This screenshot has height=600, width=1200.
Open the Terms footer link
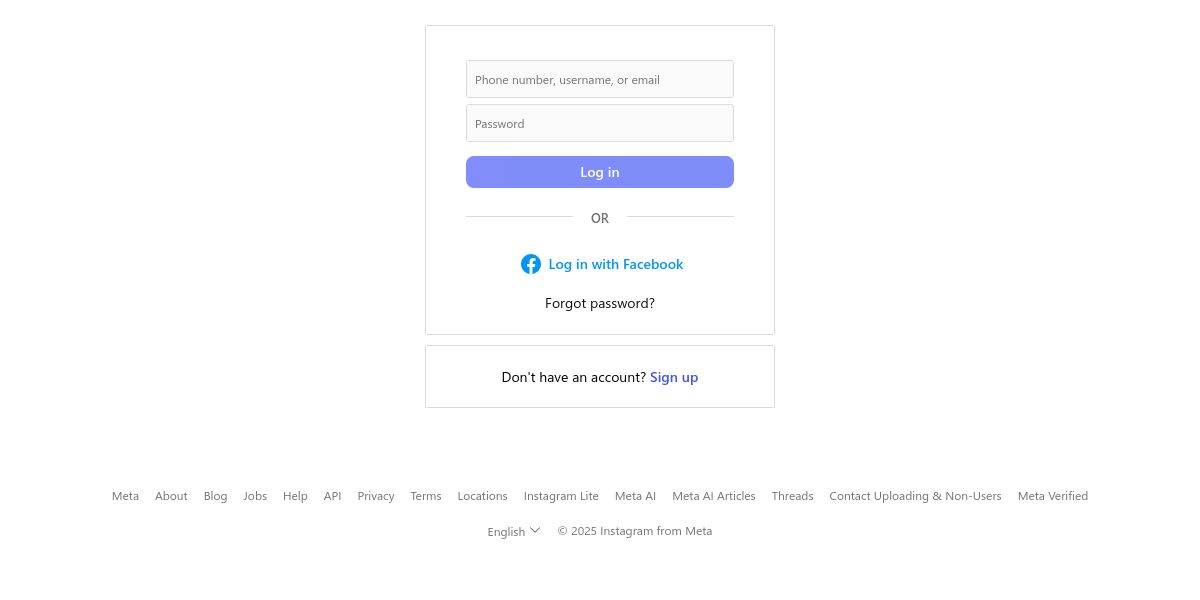tap(425, 496)
